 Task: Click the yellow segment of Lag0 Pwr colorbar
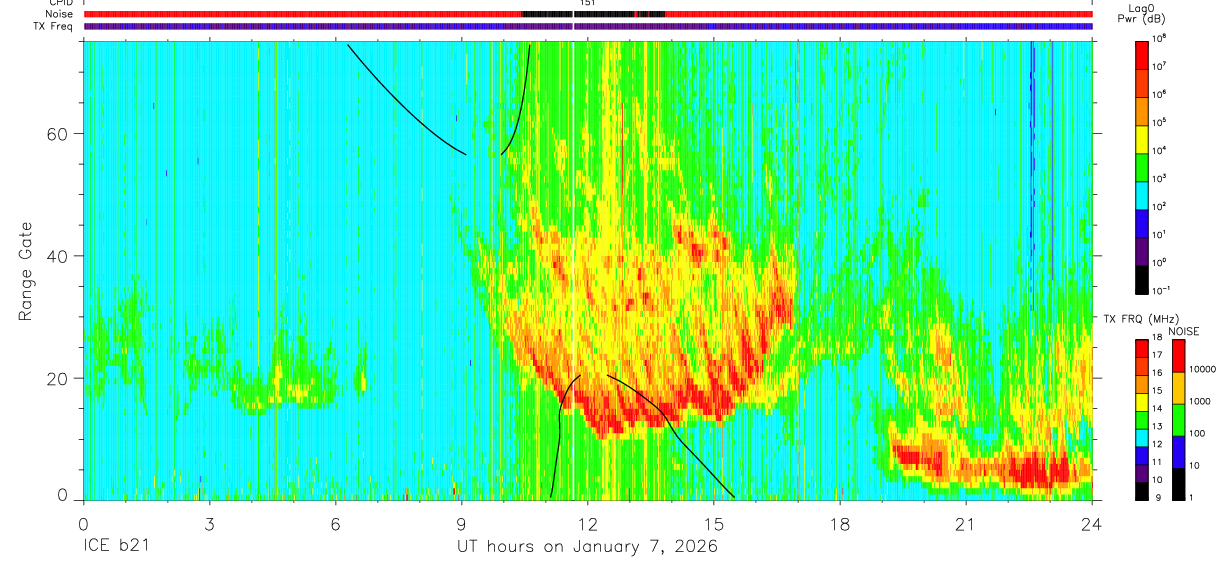[x=1142, y=138]
